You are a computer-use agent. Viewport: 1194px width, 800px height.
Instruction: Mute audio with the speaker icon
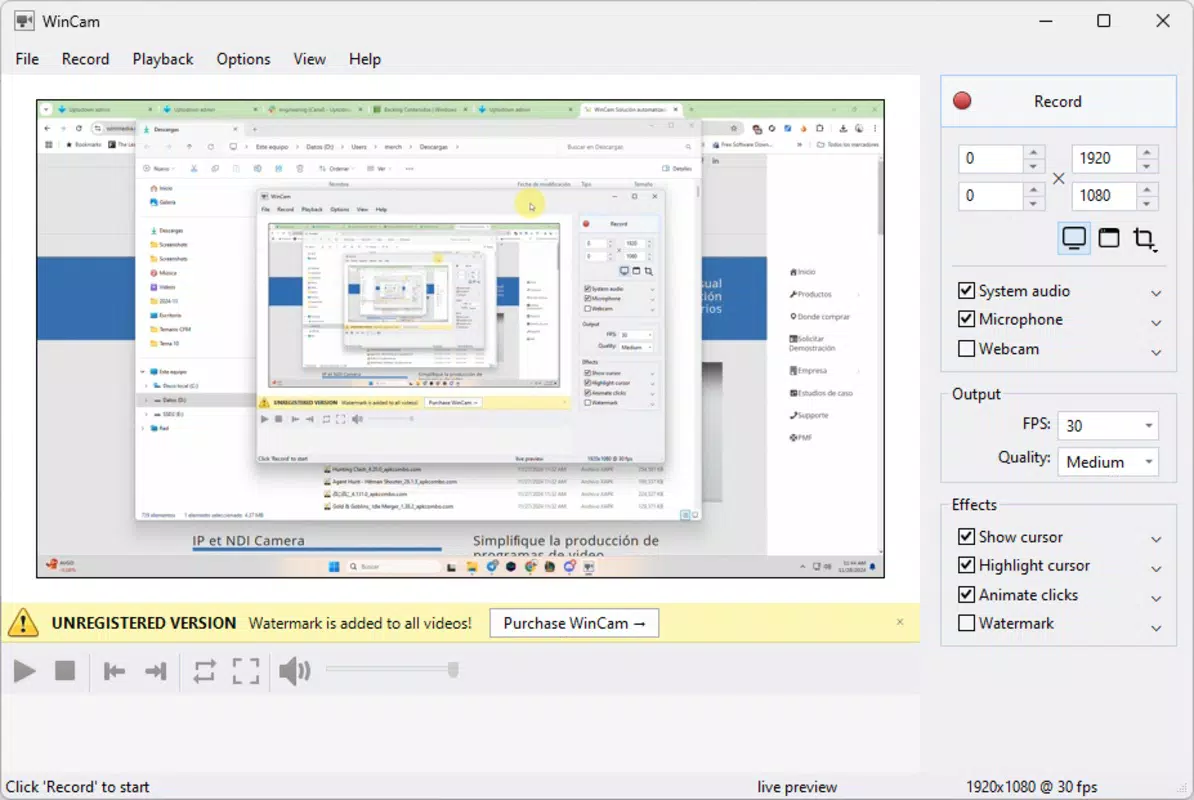295,671
